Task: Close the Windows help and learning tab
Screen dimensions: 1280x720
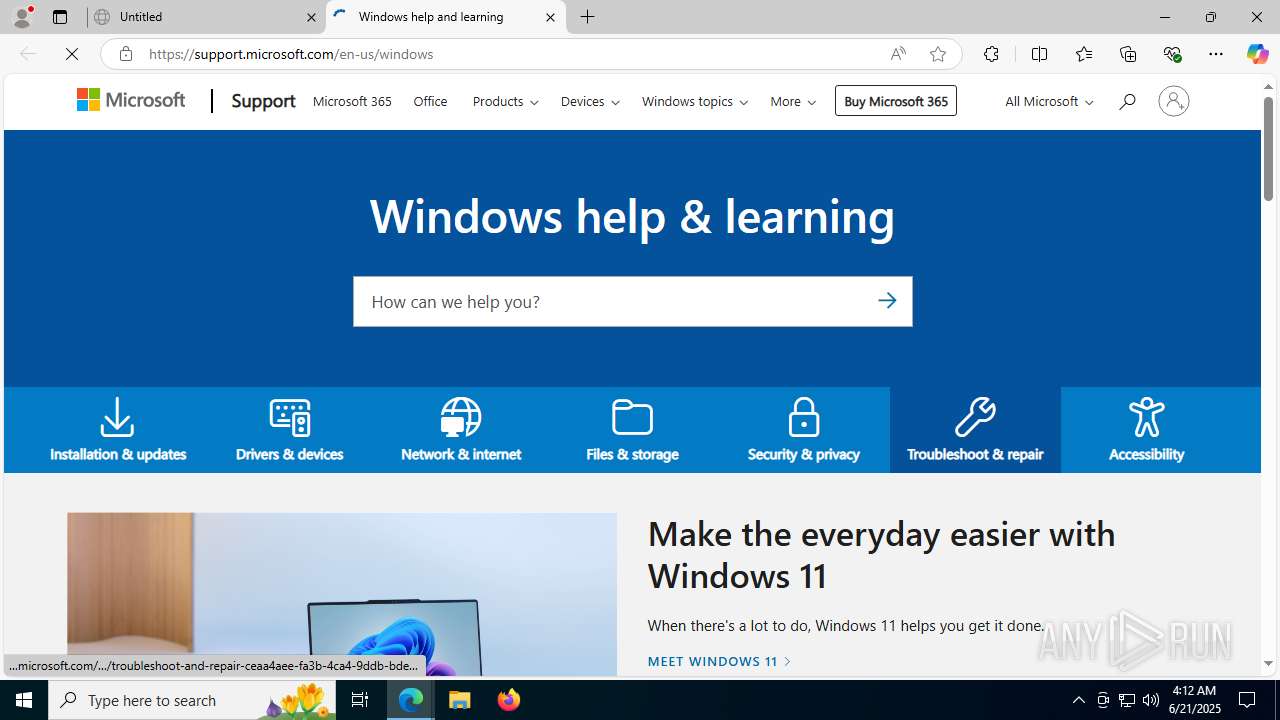Action: tap(550, 17)
